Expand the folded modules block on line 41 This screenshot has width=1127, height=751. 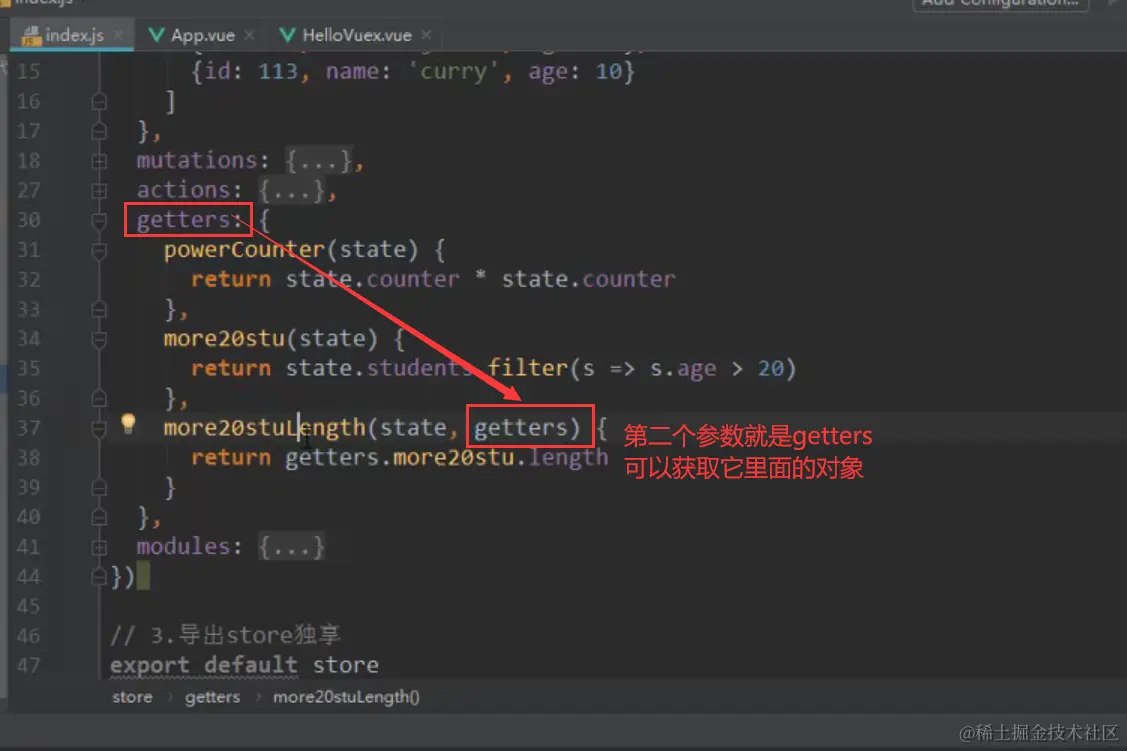(99, 548)
